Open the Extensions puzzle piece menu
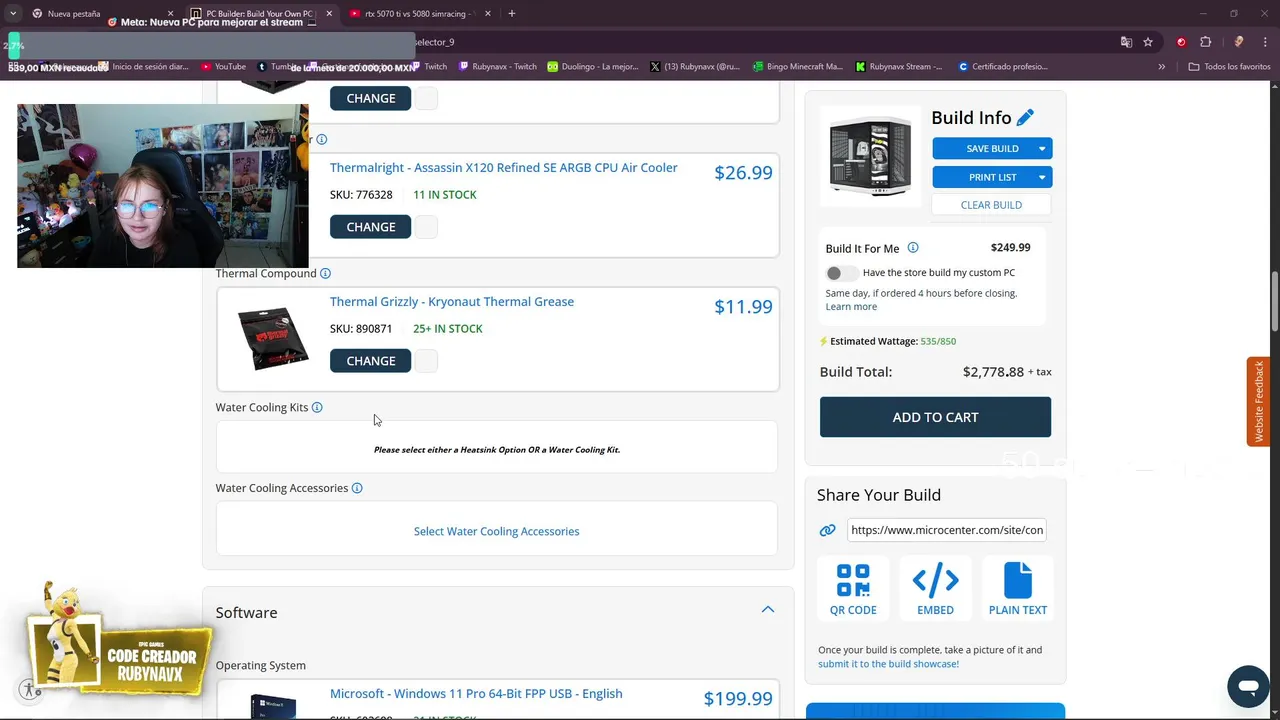 1205,42
